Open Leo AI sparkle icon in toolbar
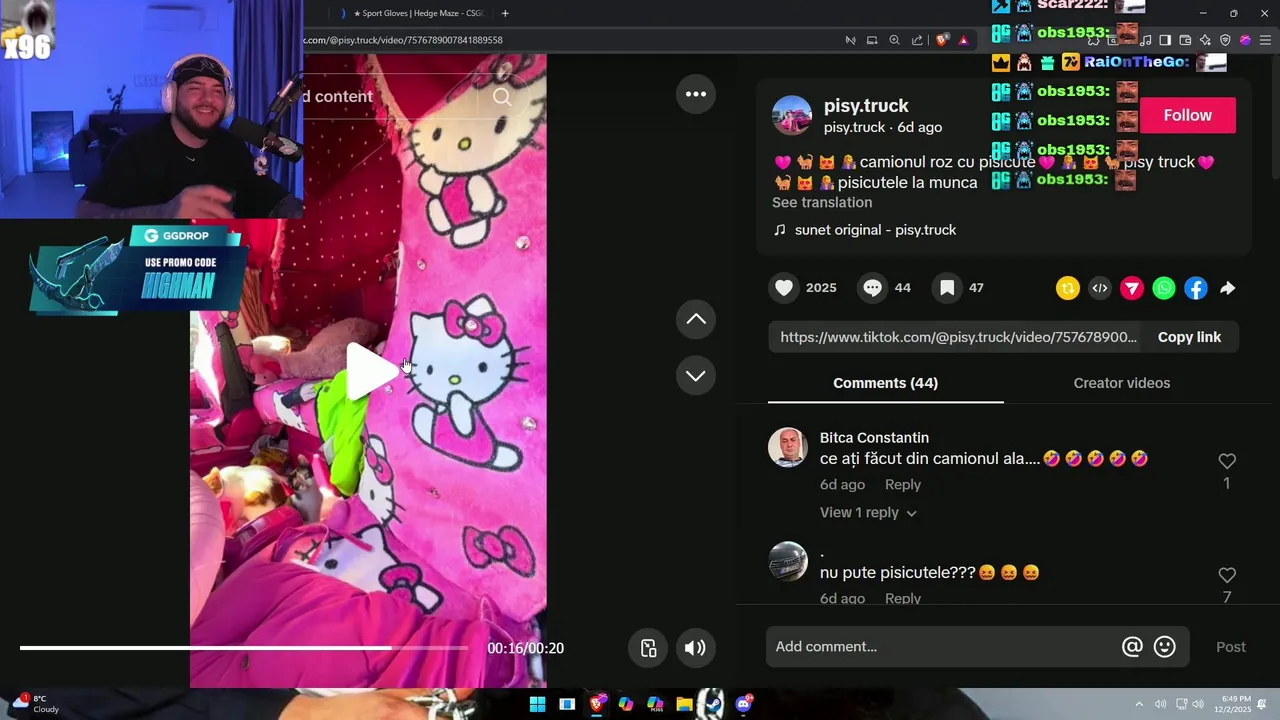Screen dimensions: 1280x720 (x=1205, y=40)
